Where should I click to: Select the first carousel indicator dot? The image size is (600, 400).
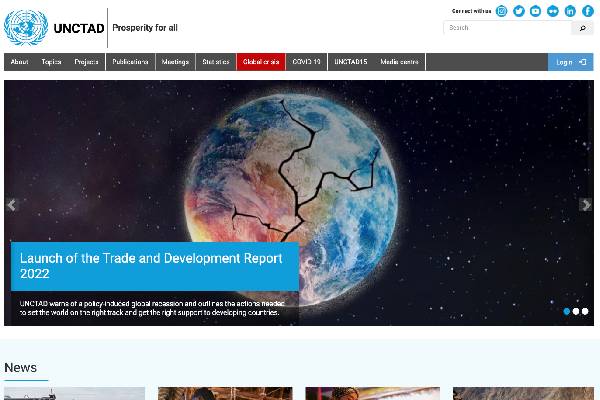click(x=567, y=311)
